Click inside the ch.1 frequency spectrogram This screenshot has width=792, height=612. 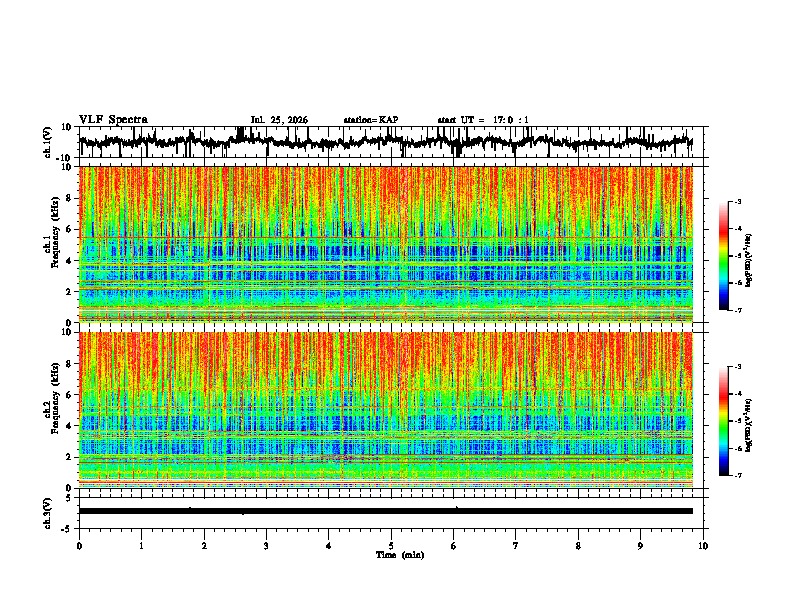[386, 244]
